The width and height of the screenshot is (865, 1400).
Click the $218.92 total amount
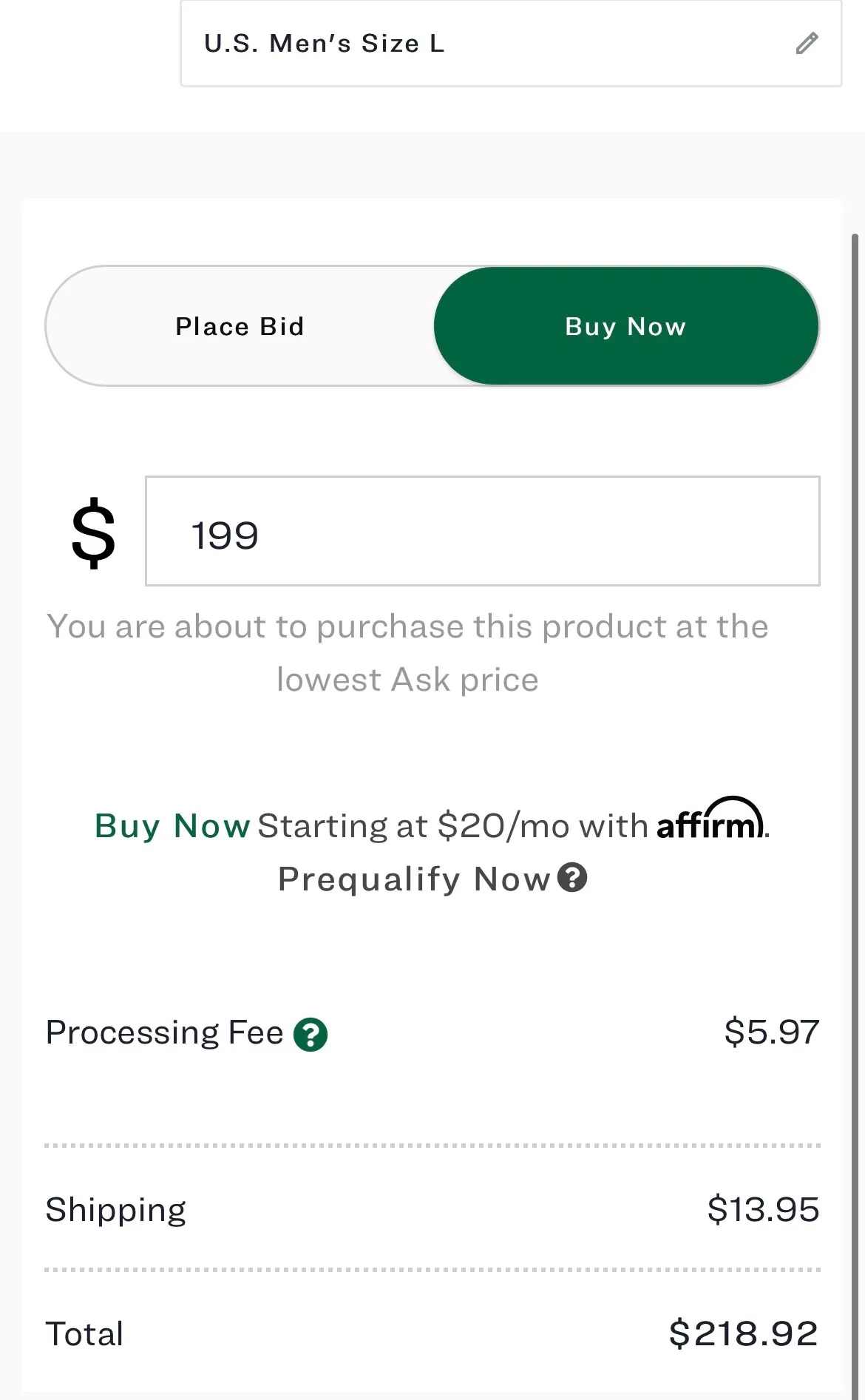coord(743,1334)
